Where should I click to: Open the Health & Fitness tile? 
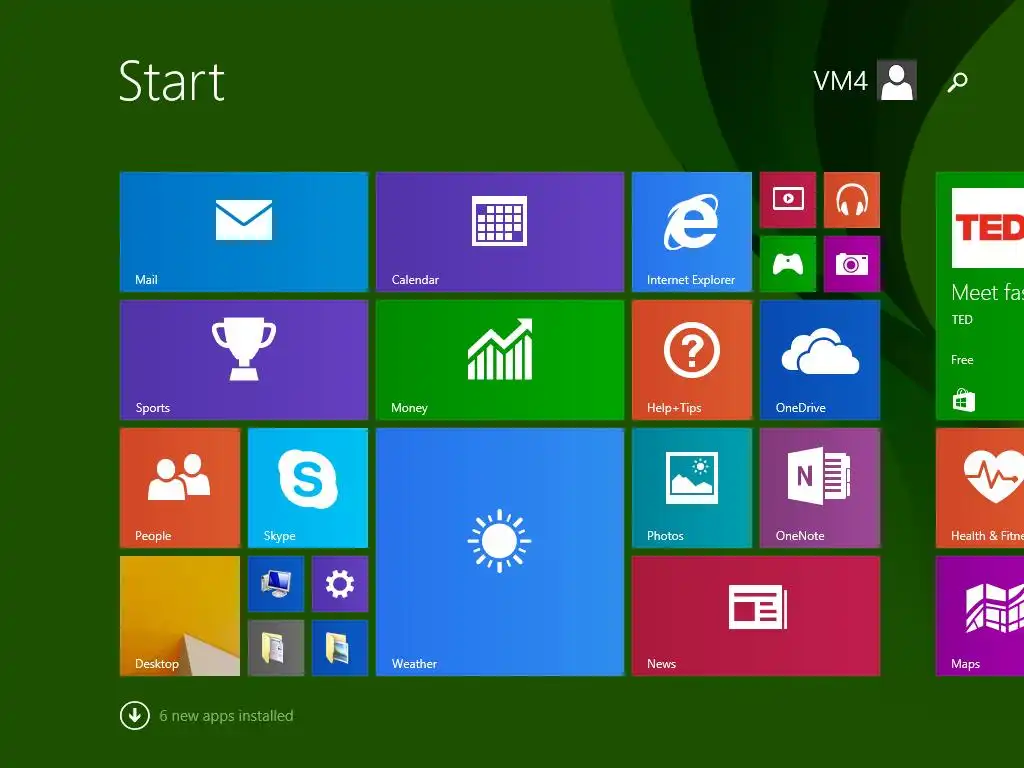point(980,488)
